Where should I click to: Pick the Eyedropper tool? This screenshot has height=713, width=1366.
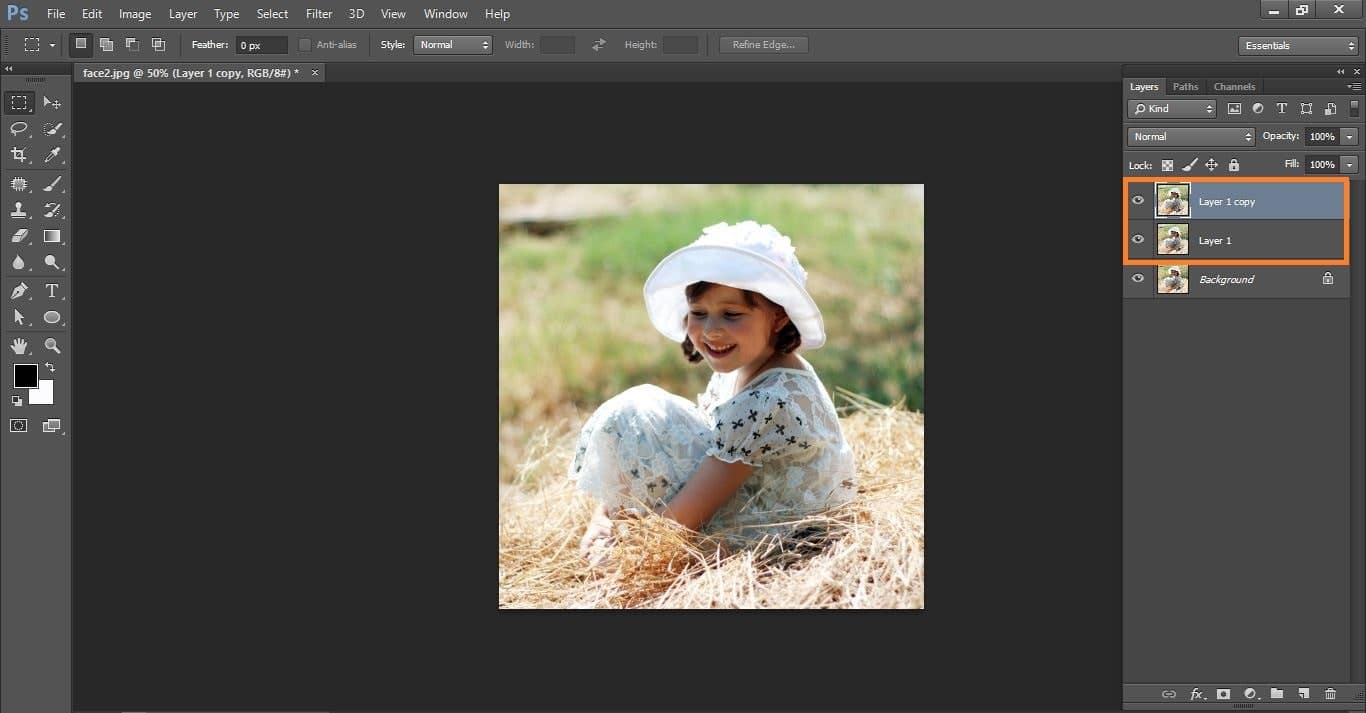(53, 155)
